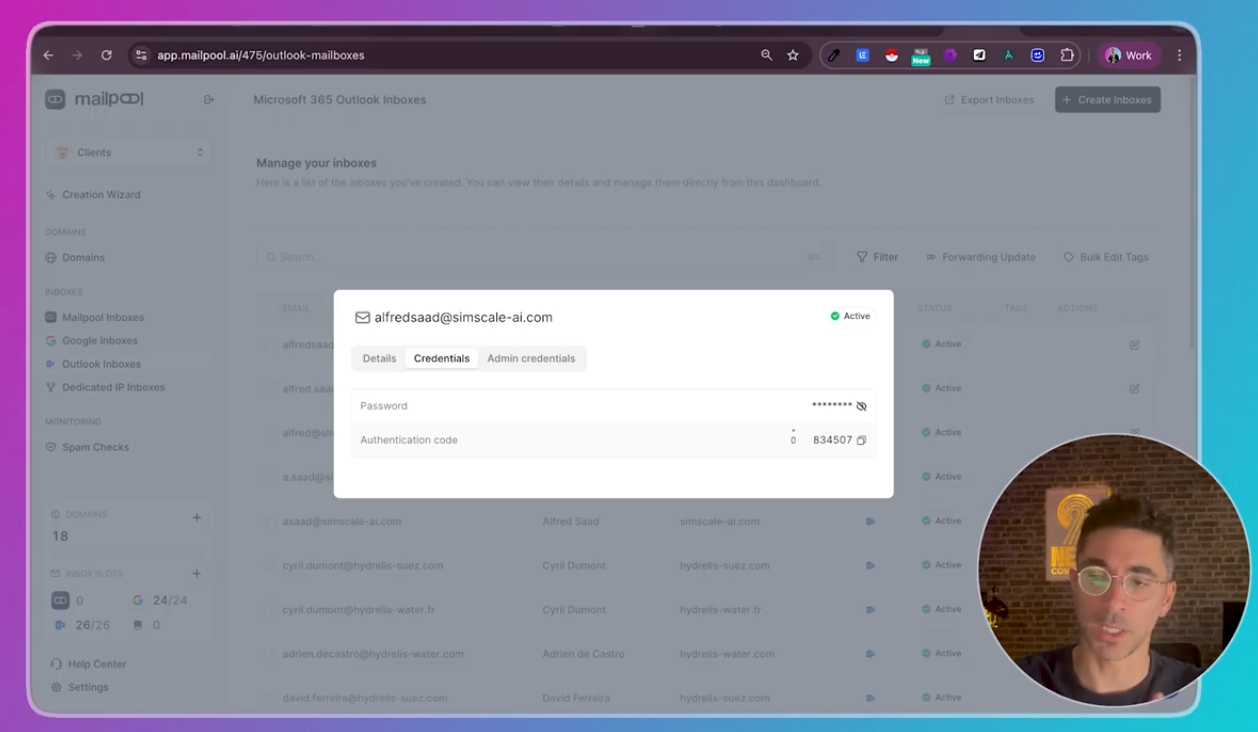Viewport: 1258px width, 732px height.
Task: Tick the checkbox for cyril.dumont@hydrelis-water.fr
Action: tap(269, 610)
